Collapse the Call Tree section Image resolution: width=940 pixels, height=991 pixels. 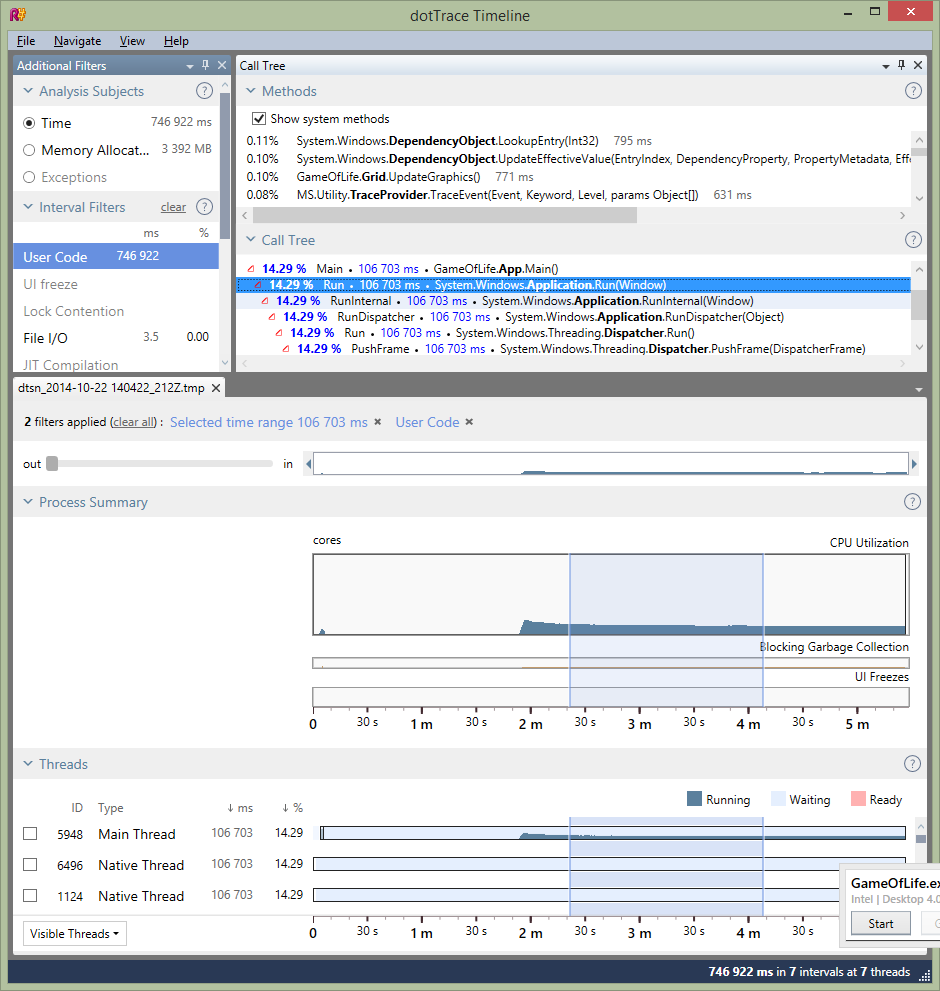tap(251, 240)
